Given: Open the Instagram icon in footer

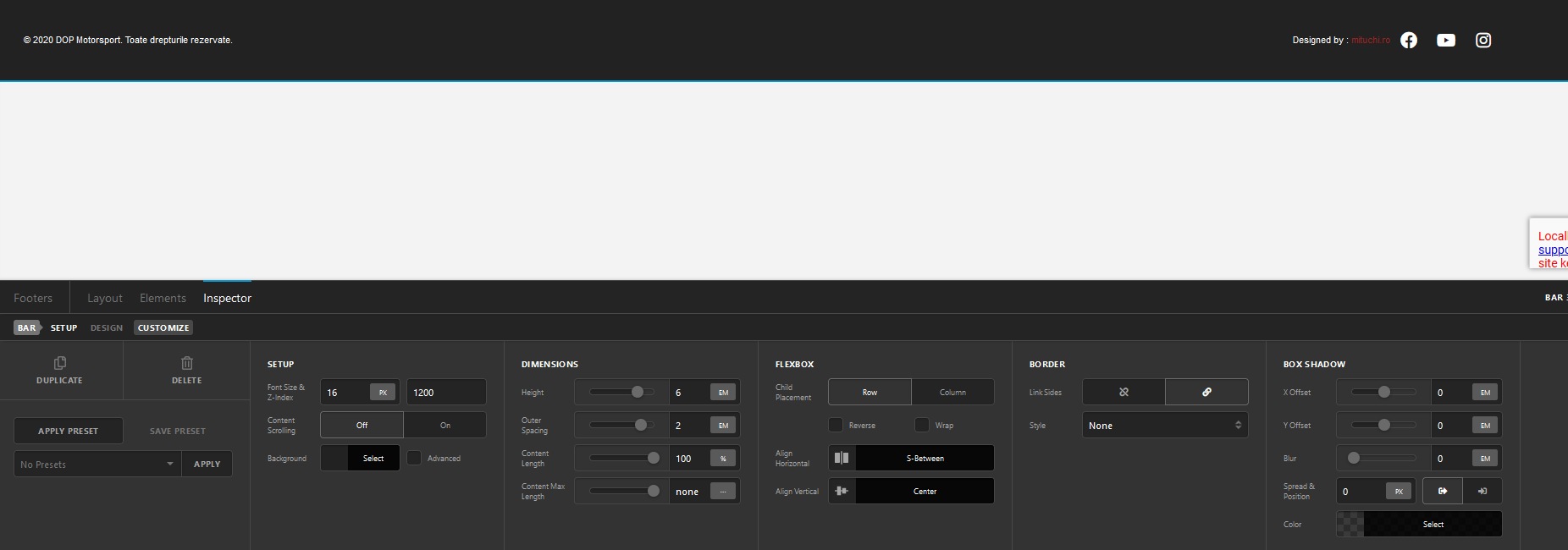Looking at the screenshot, I should coord(1483,41).
